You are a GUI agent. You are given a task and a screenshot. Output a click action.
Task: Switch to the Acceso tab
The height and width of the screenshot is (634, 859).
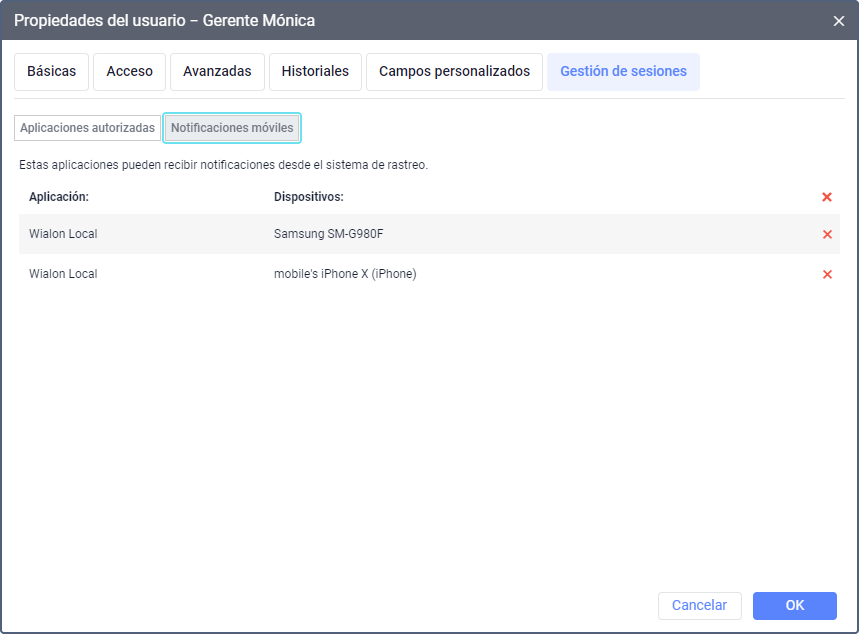(130, 72)
